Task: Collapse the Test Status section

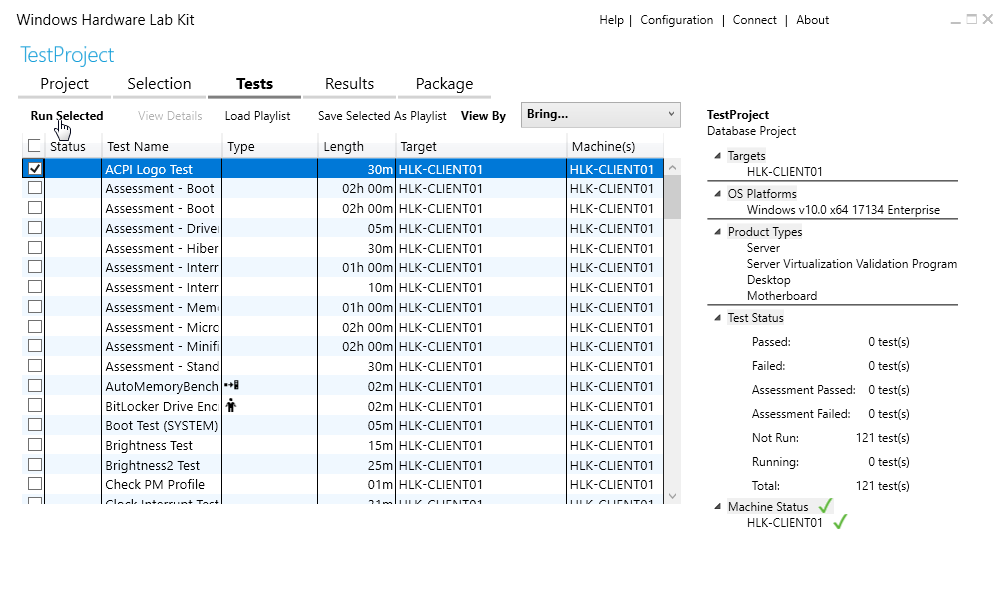Action: [x=718, y=317]
